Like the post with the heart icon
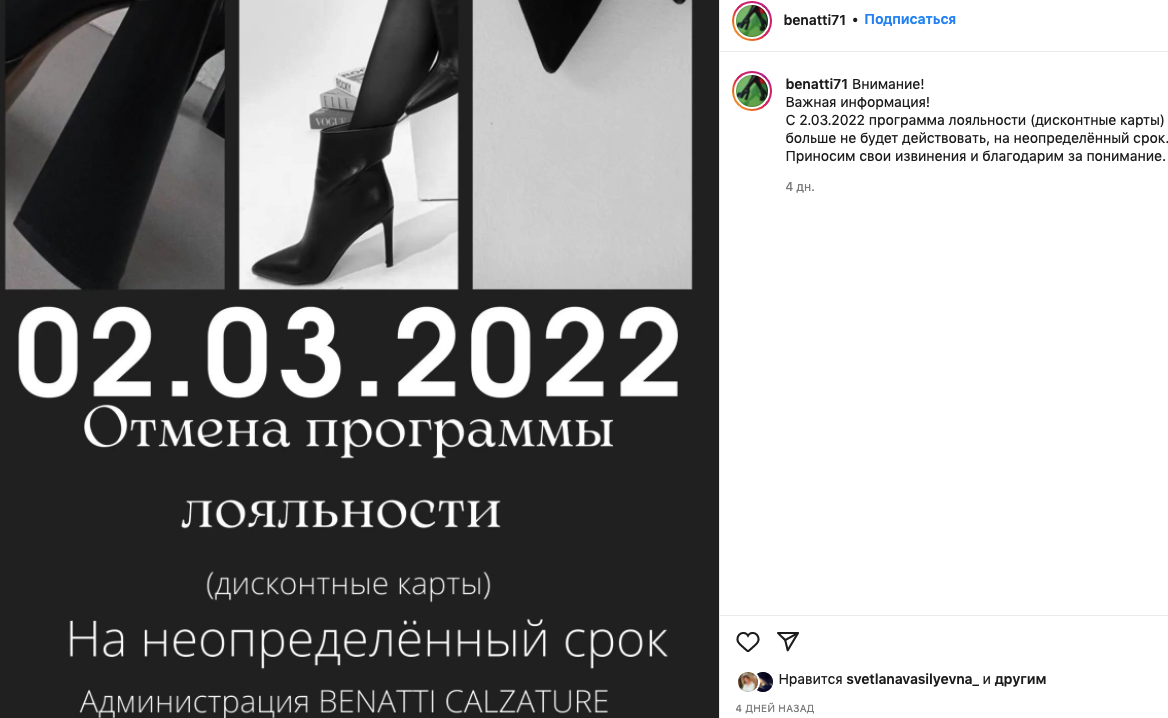The width and height of the screenshot is (1168, 718). coord(747,641)
